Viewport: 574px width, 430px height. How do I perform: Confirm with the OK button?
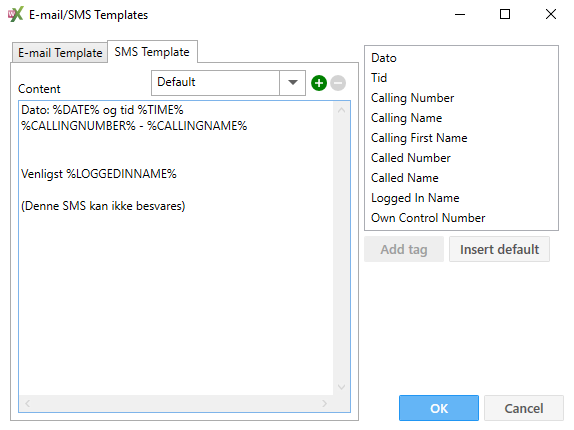click(439, 408)
